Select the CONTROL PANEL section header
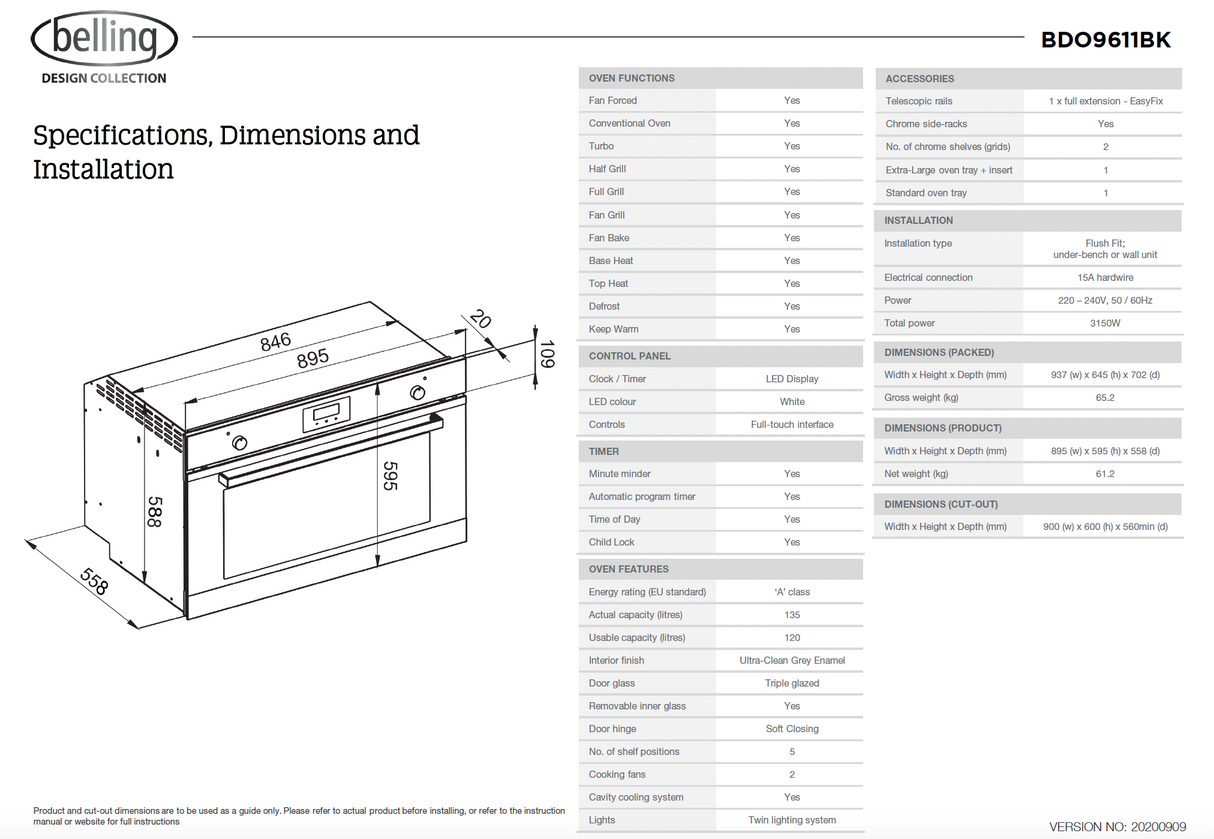This screenshot has width=1214, height=839. [x=630, y=356]
